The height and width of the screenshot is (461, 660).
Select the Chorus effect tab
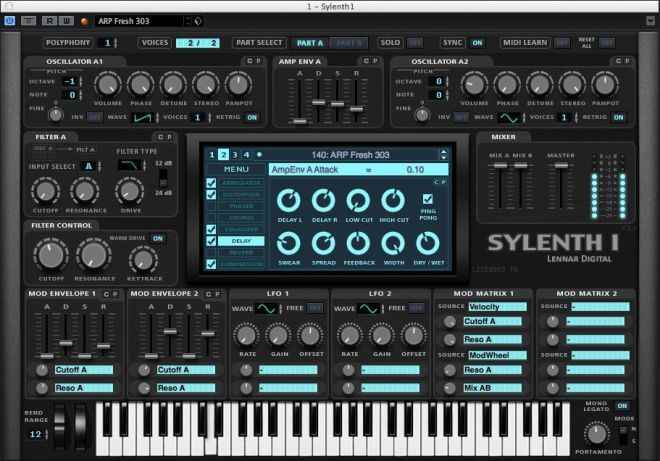click(241, 218)
